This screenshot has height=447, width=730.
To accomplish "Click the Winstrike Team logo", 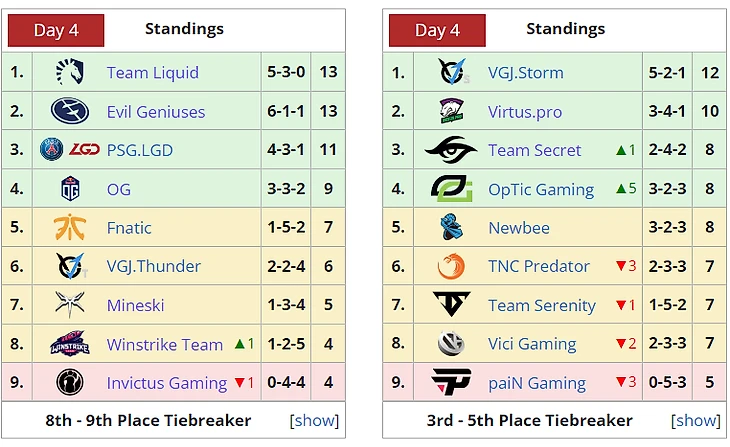I will [x=70, y=344].
